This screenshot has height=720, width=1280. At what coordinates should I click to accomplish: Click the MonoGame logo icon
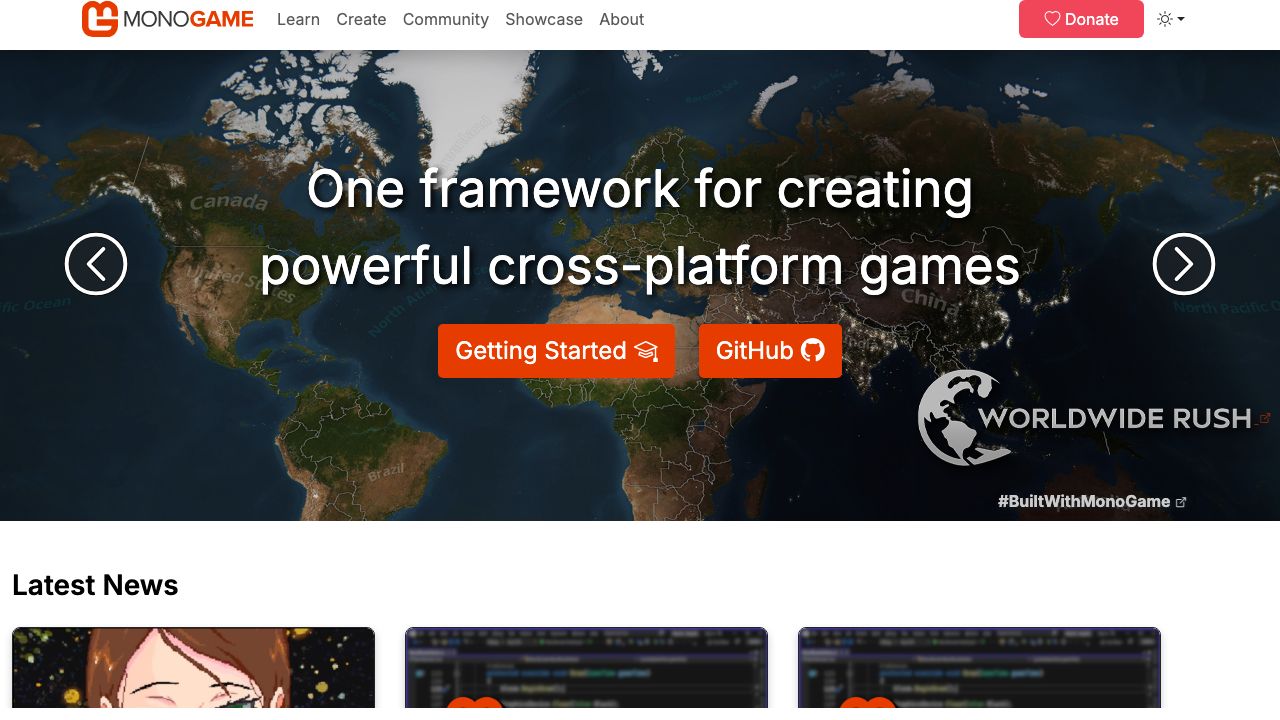pos(100,19)
